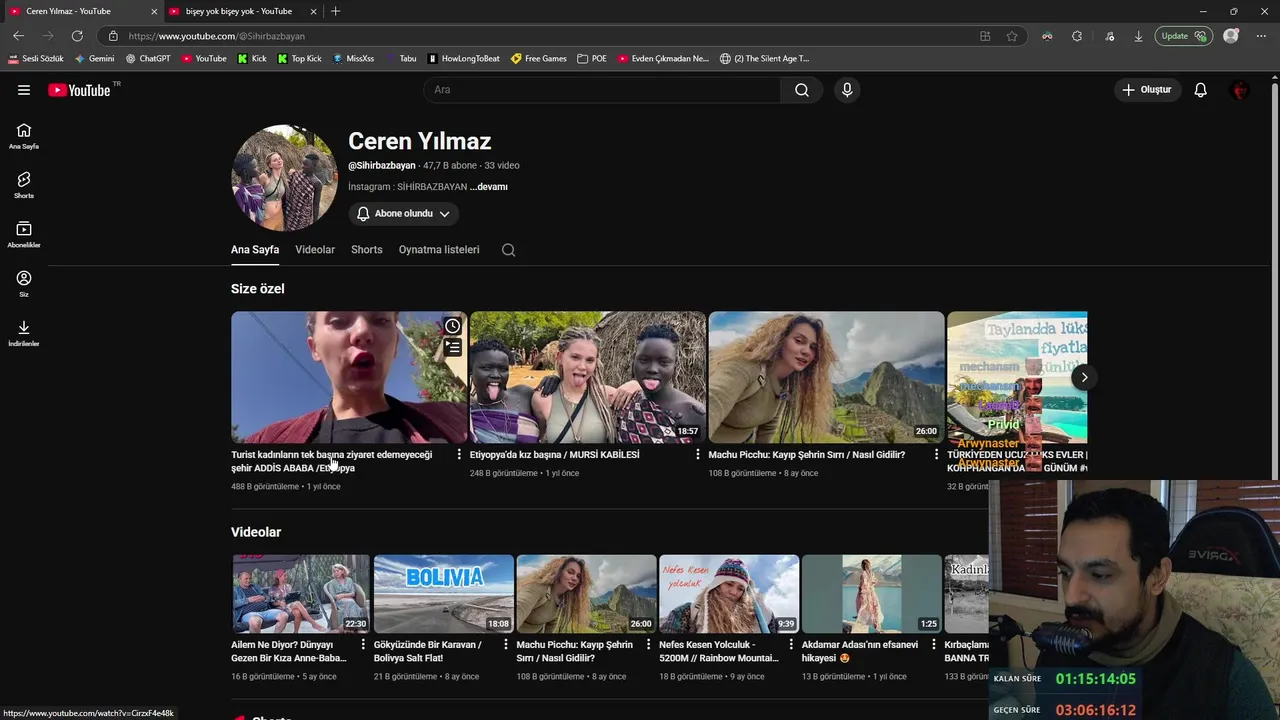Play the BOLIVIA Salt Flat thumbnail
The height and width of the screenshot is (720, 1280).
tap(444, 594)
